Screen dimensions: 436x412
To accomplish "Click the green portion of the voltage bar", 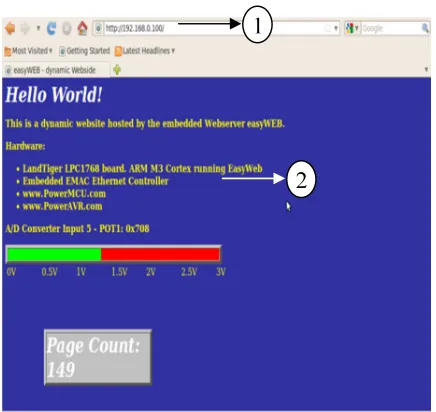I will click(x=54, y=254).
